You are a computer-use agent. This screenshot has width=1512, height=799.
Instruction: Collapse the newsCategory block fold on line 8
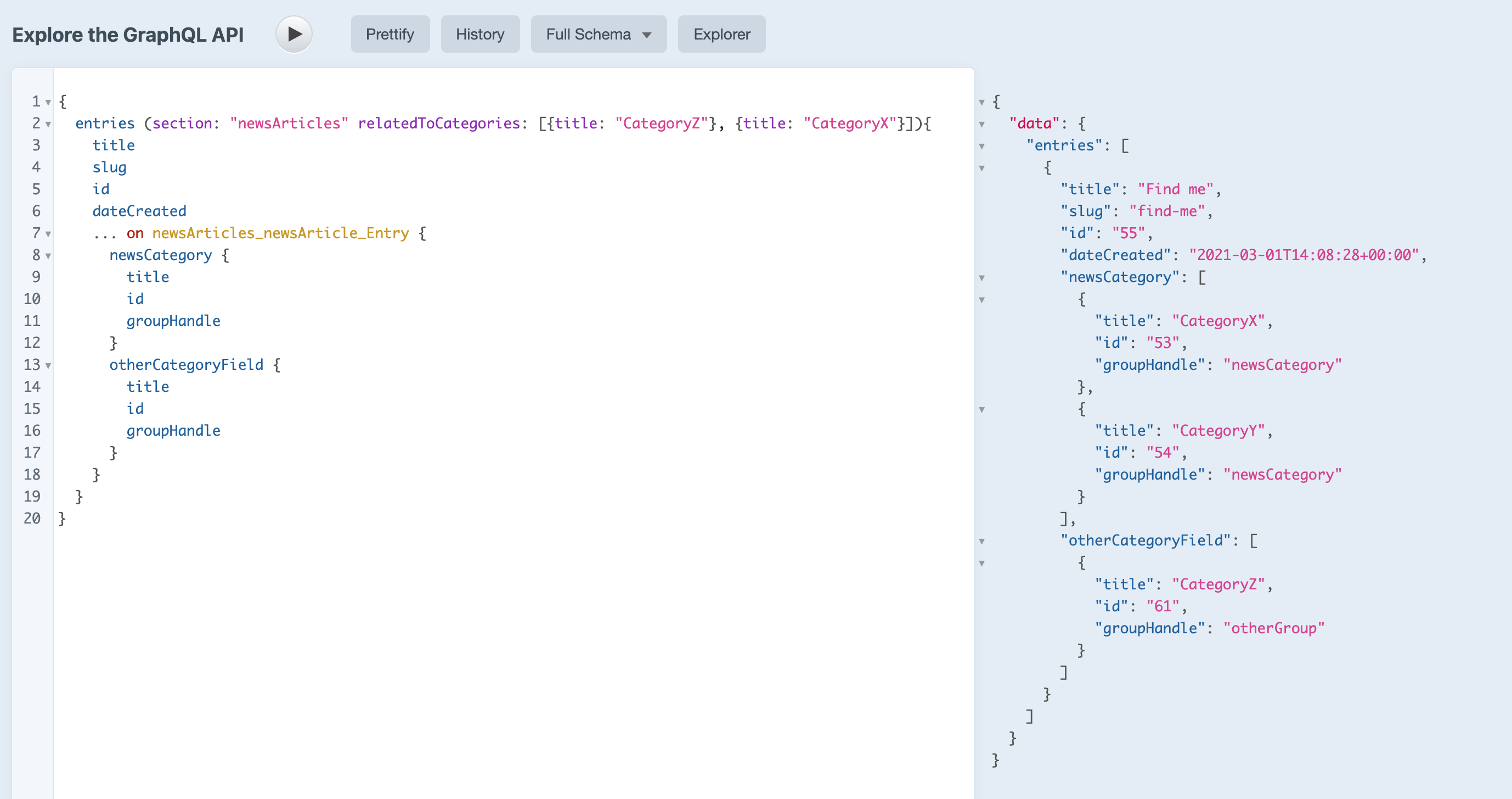tap(49, 255)
